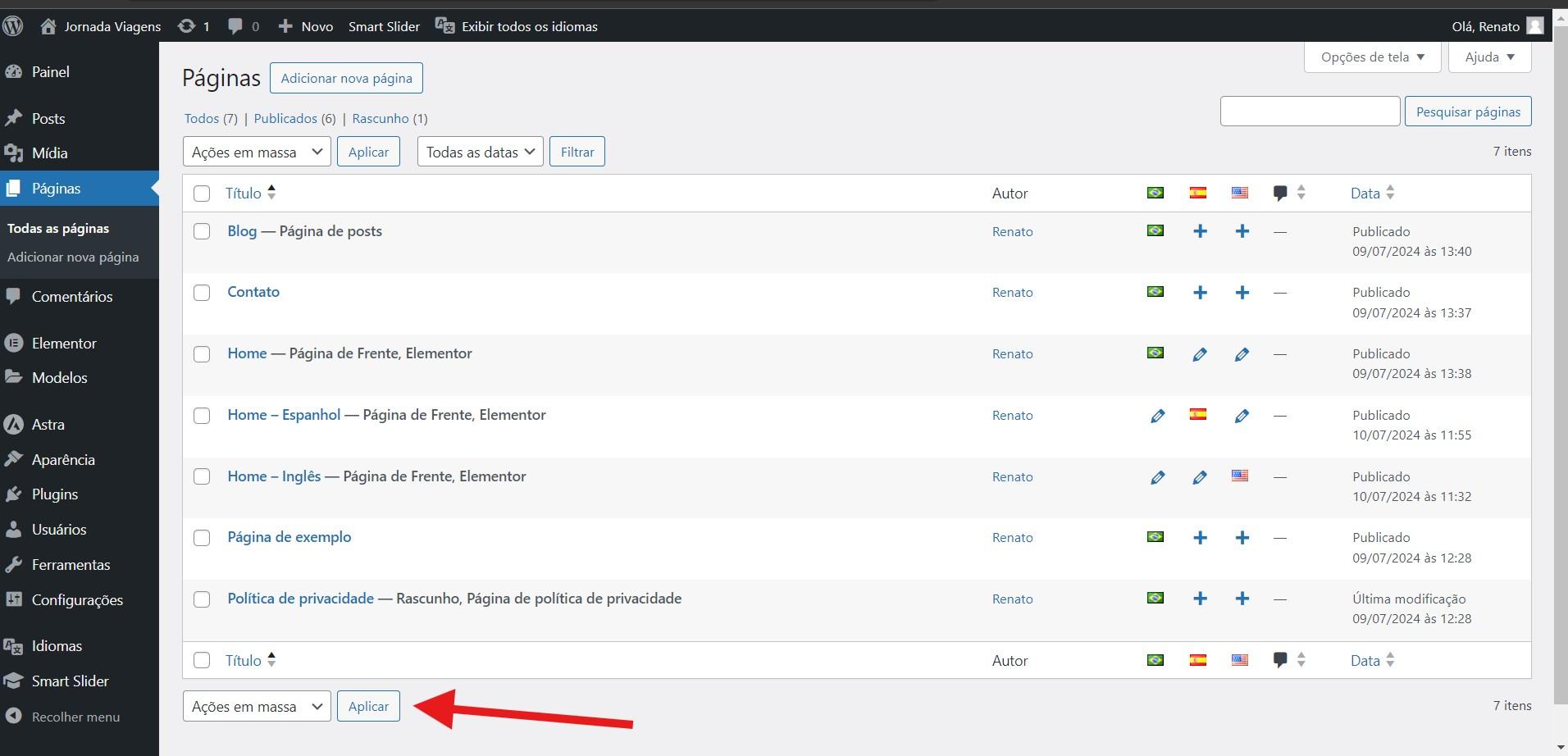
Task: Click US flag in Home – Inglês row
Action: 1240,475
